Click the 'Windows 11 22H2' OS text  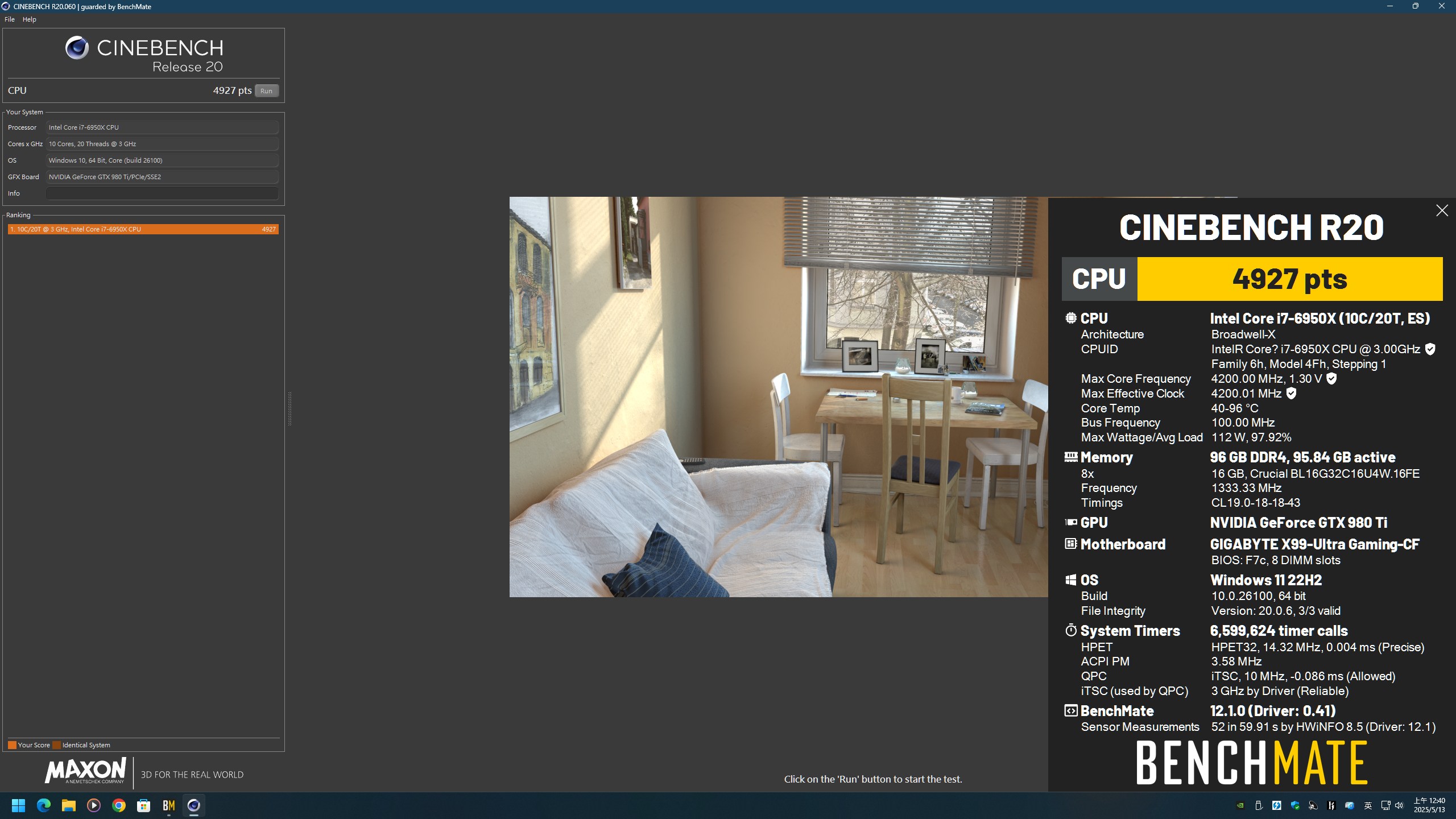[x=1265, y=580]
